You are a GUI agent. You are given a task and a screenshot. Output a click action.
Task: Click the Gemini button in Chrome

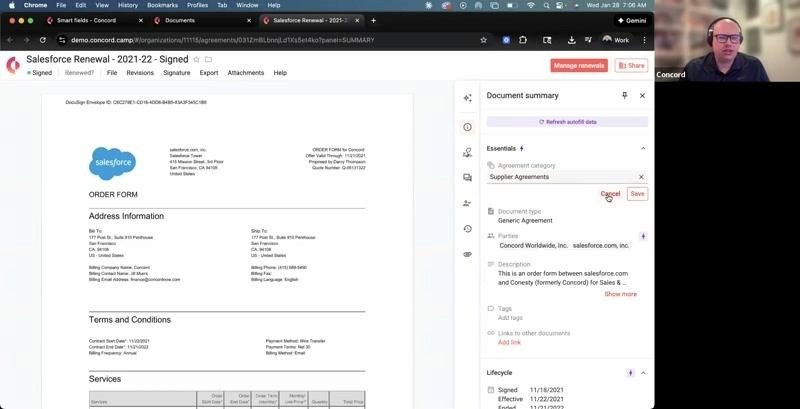point(632,20)
